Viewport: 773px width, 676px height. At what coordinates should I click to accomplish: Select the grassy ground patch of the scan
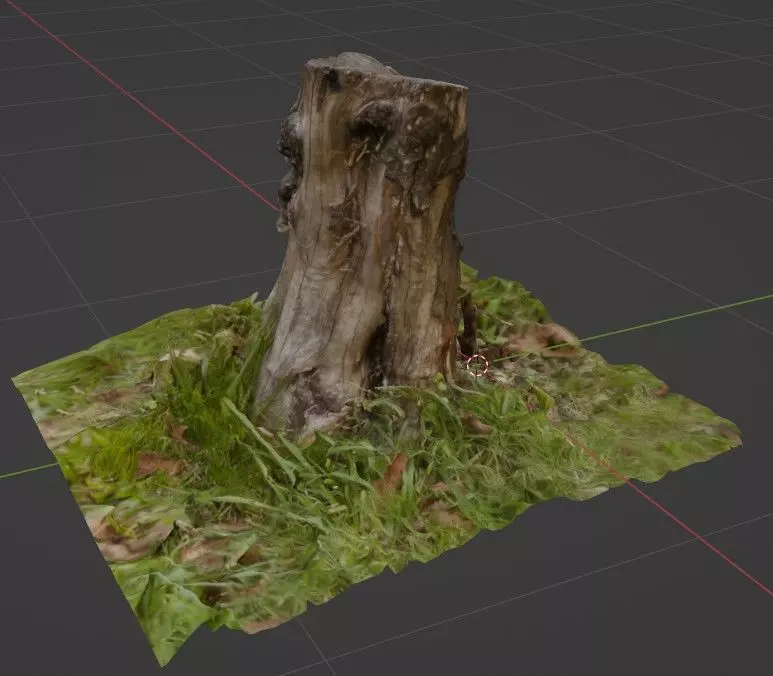[x=345, y=493]
